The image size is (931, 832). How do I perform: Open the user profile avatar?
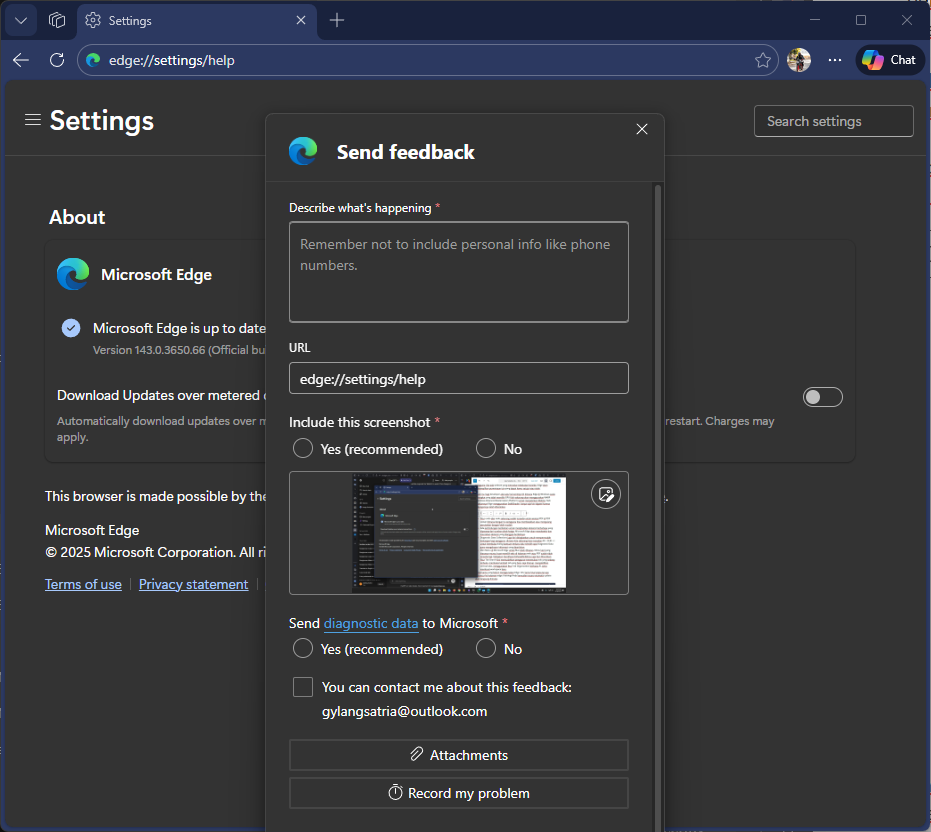tap(798, 60)
